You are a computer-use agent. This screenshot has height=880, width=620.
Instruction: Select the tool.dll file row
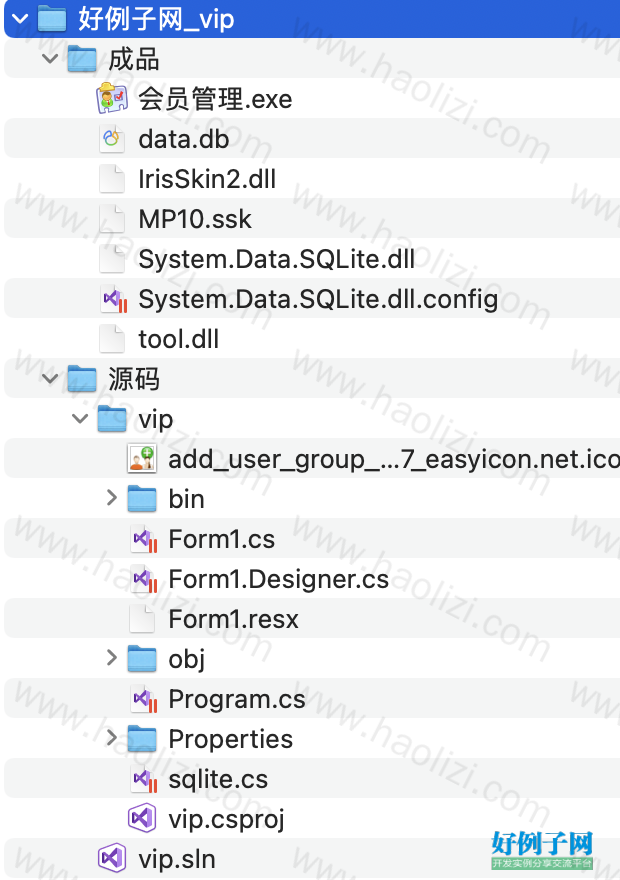312,339
